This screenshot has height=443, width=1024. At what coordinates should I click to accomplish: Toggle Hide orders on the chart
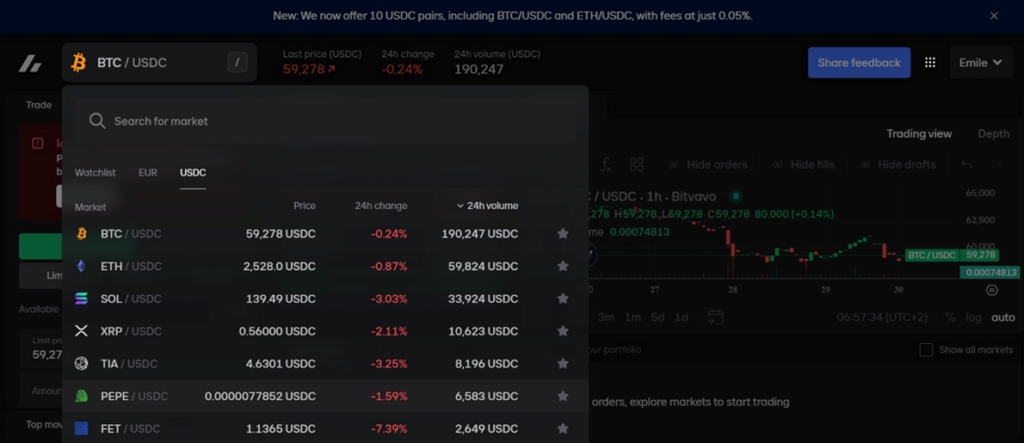(x=708, y=165)
